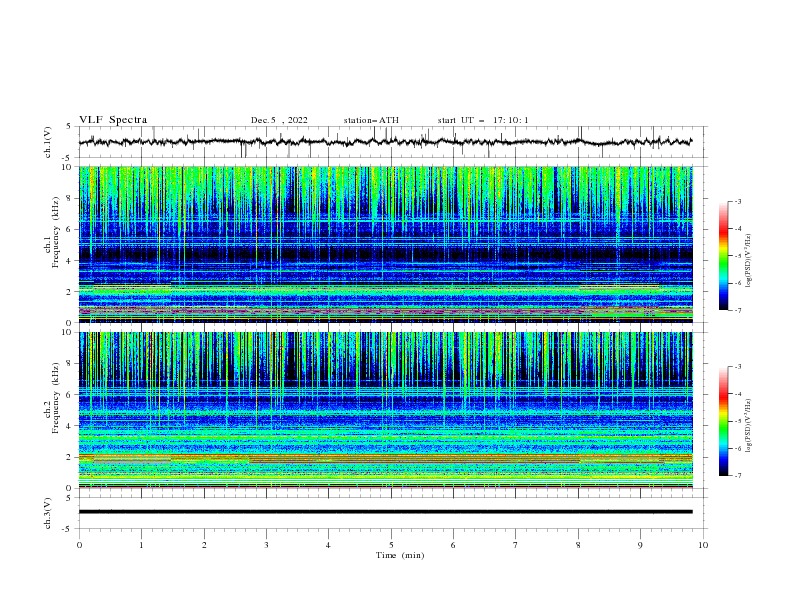Click inside the ch.2 spectrogram panel

click(385, 410)
